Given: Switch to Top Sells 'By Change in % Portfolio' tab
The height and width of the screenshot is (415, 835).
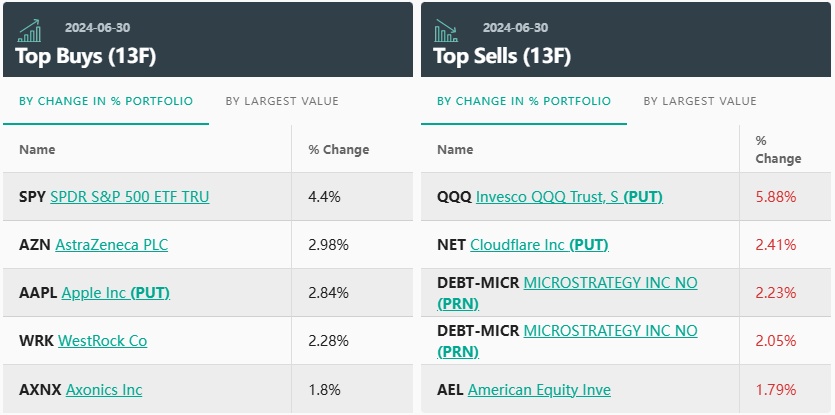Looking at the screenshot, I should click(524, 101).
